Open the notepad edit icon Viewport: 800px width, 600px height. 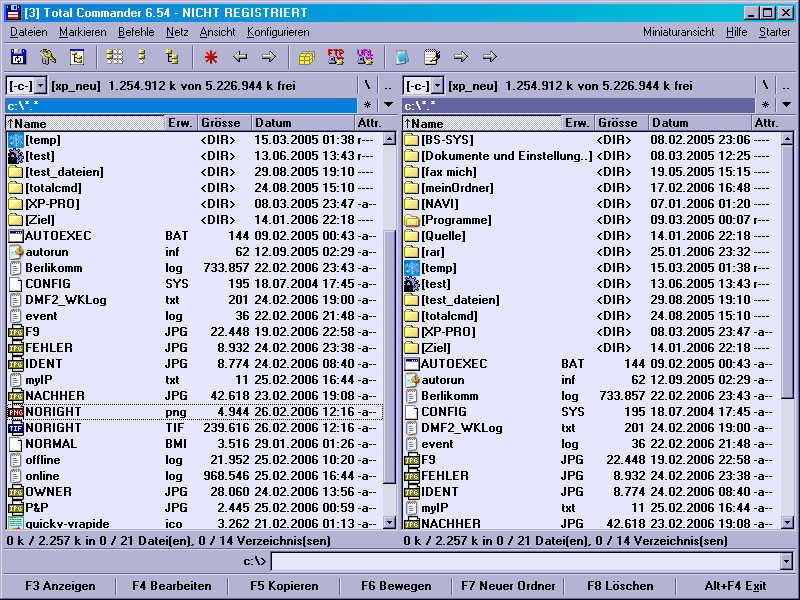click(x=432, y=57)
